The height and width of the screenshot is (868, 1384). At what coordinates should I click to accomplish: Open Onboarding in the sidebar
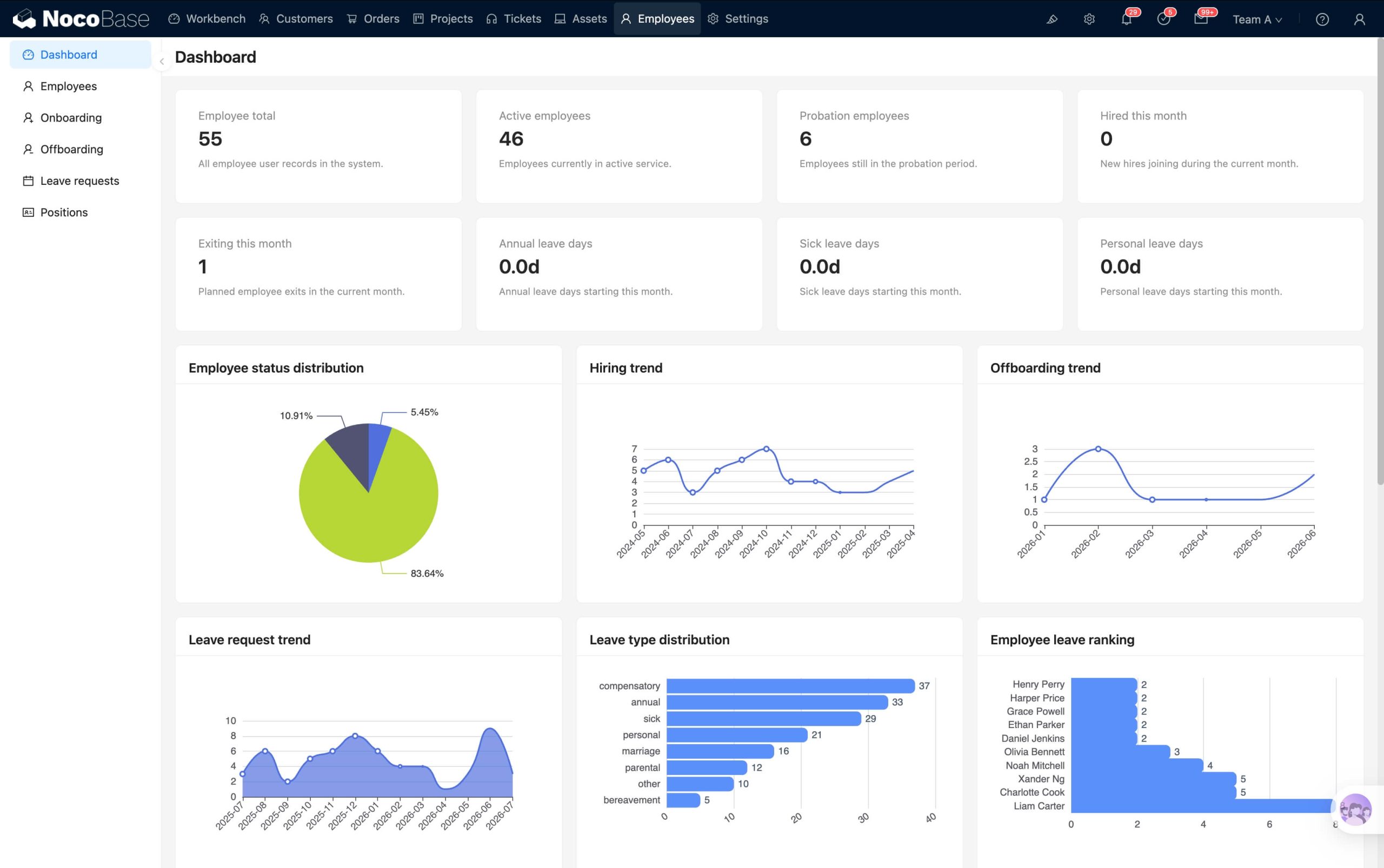coord(81,118)
